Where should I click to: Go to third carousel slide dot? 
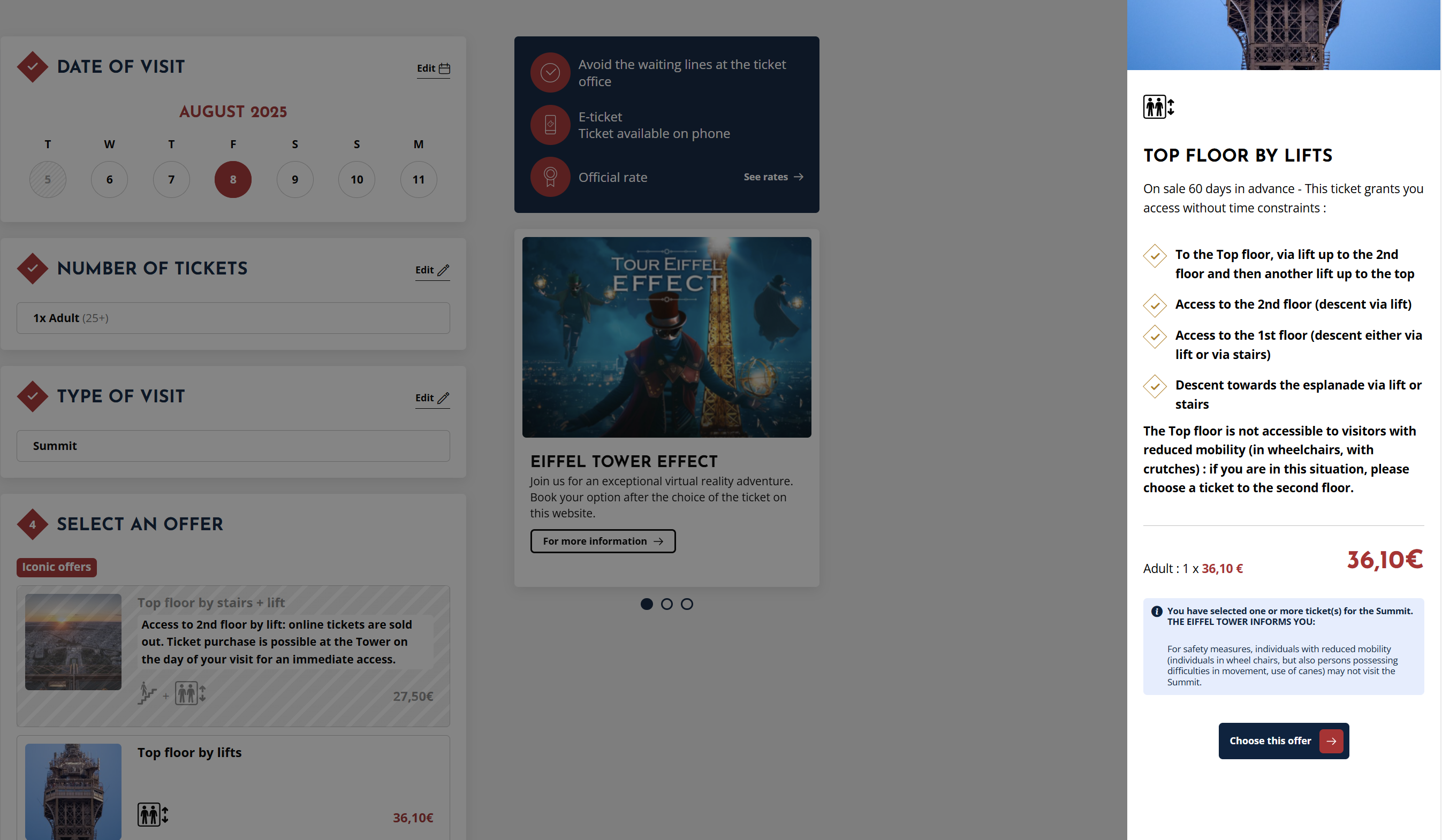coord(687,605)
